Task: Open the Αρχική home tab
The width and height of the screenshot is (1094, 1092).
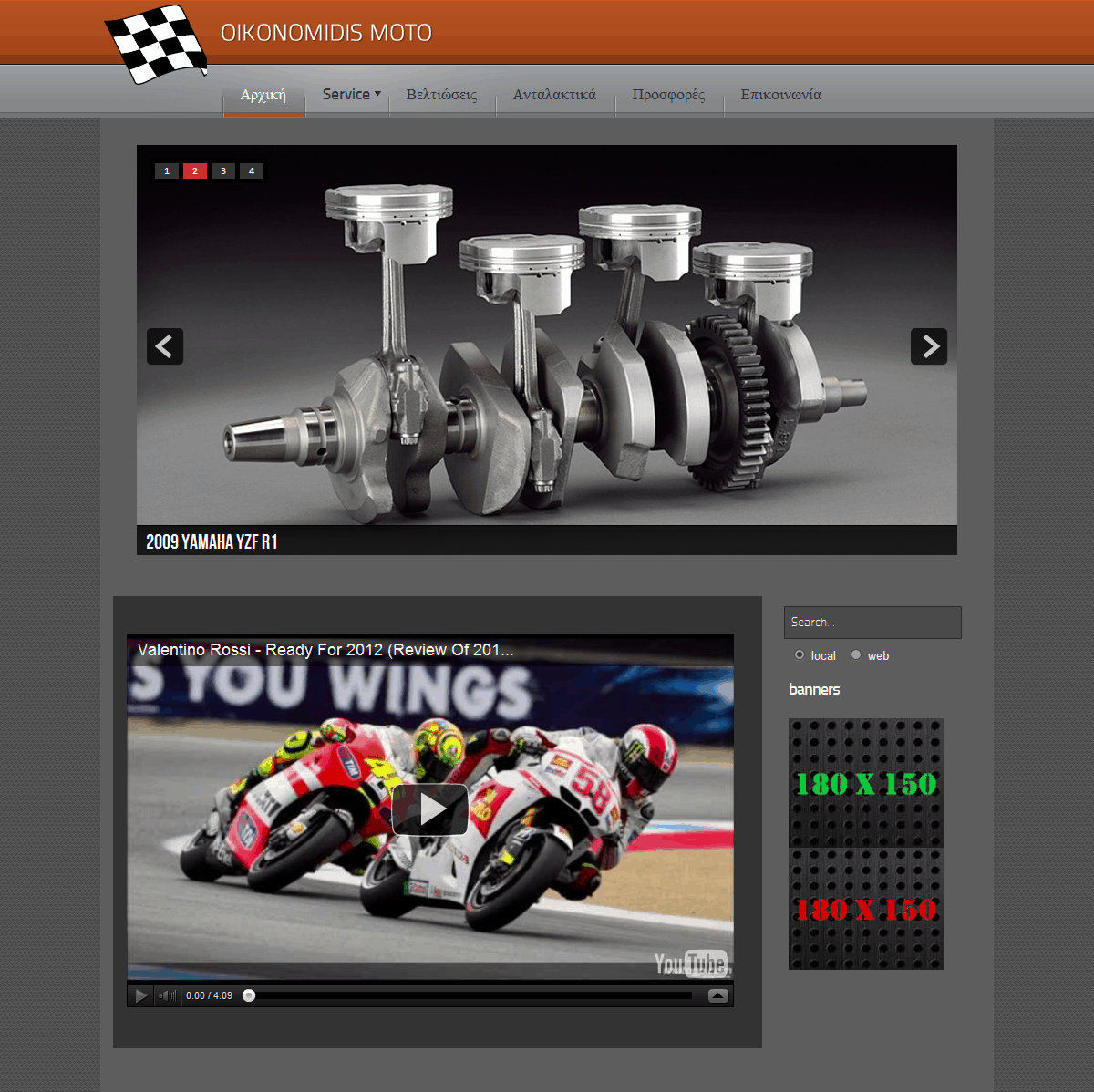Action: click(263, 95)
